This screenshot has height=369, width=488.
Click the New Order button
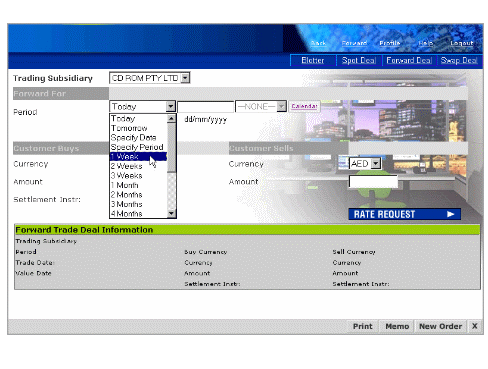point(440,326)
